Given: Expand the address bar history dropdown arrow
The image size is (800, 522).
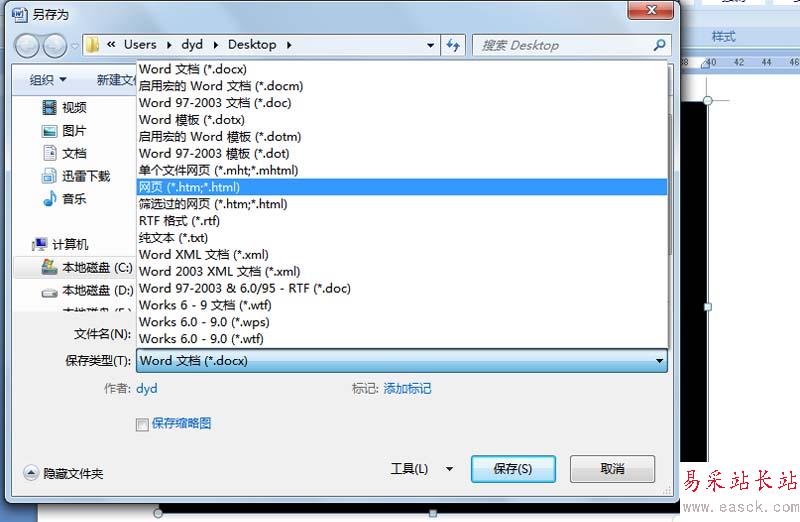Looking at the screenshot, I should (431, 45).
